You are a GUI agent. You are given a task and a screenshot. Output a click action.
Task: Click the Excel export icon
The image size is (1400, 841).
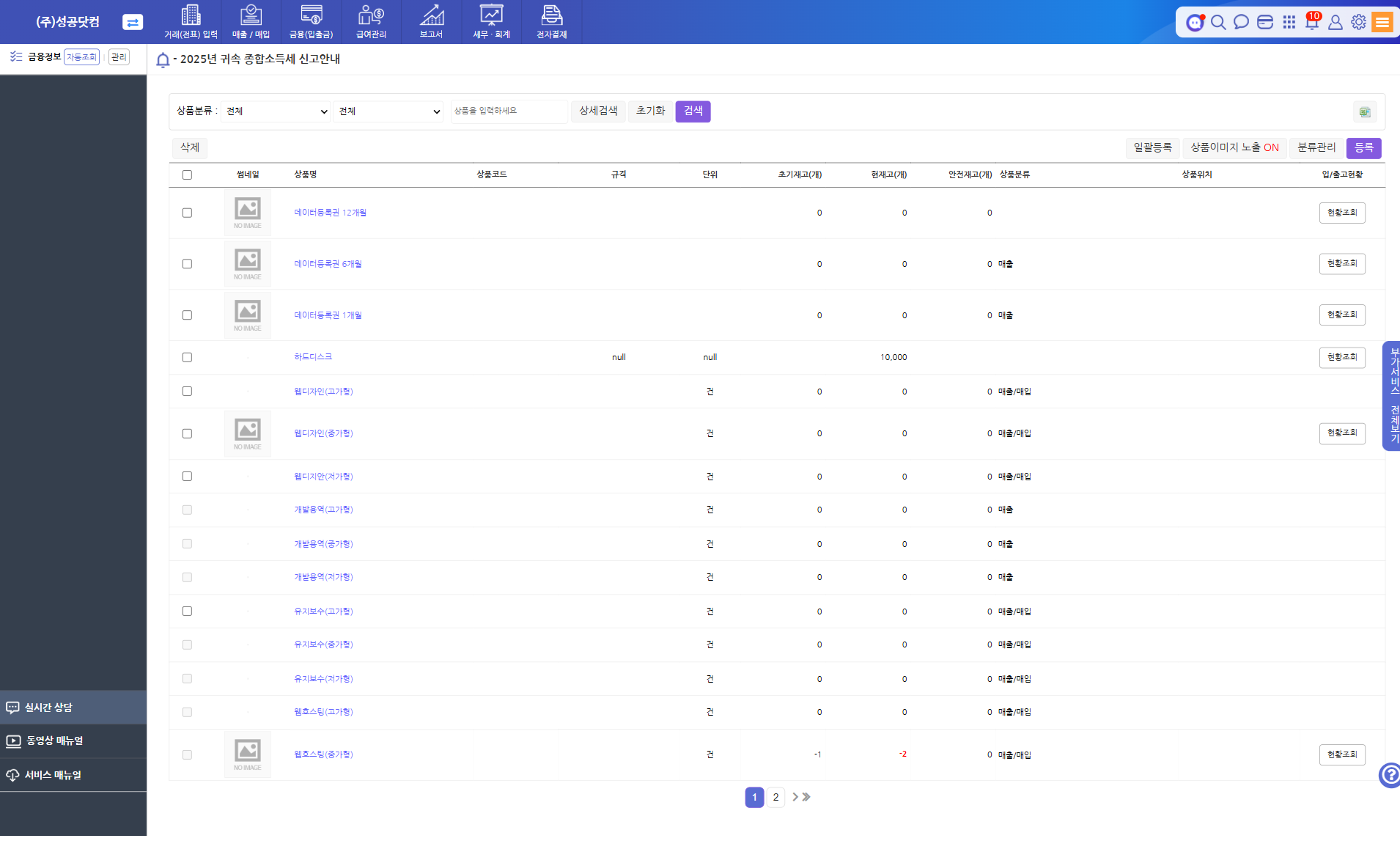1364,111
